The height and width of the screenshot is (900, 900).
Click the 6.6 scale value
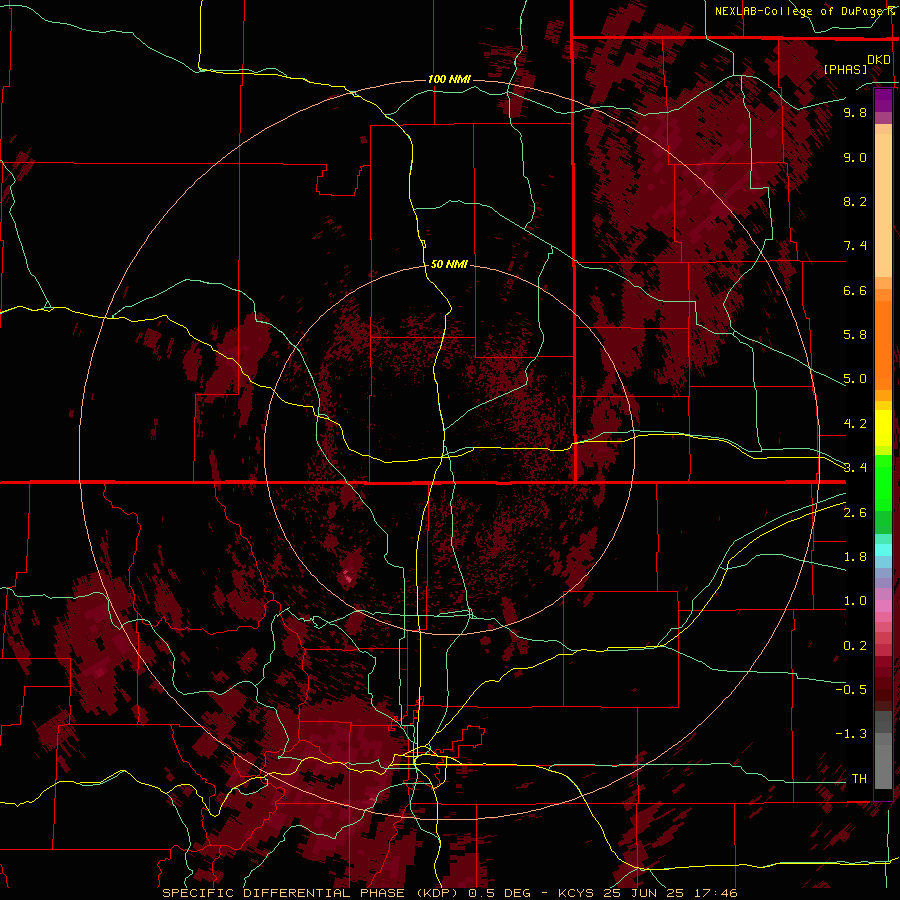pyautogui.click(x=855, y=290)
